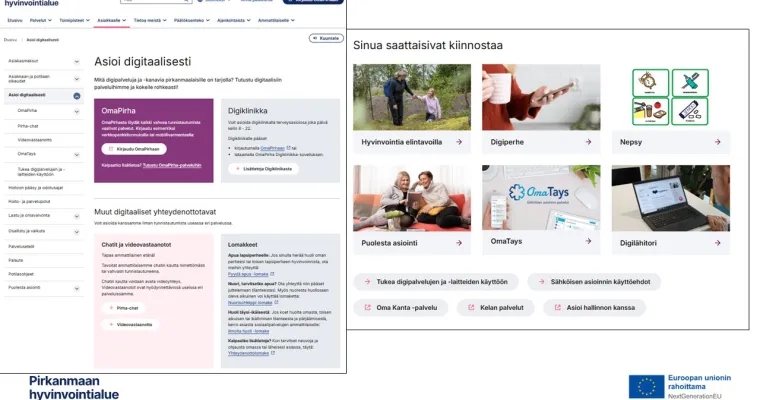Expand Asiakkaan ja potilaan oikeudet section
The width and height of the screenshot is (760, 400).
tap(77, 79)
